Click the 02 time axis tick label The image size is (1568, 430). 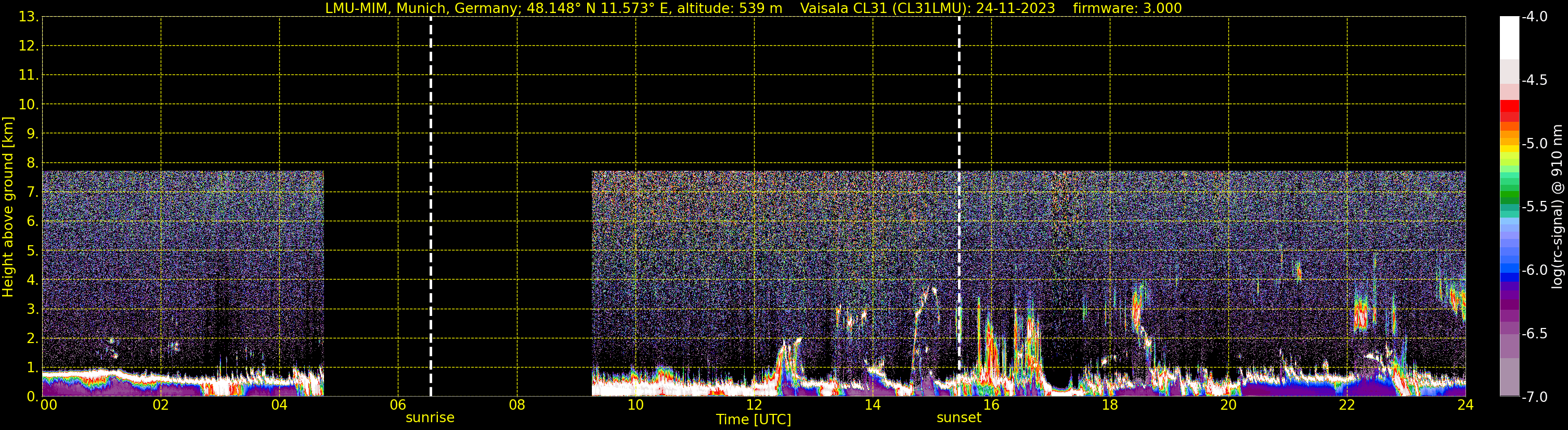tap(161, 404)
